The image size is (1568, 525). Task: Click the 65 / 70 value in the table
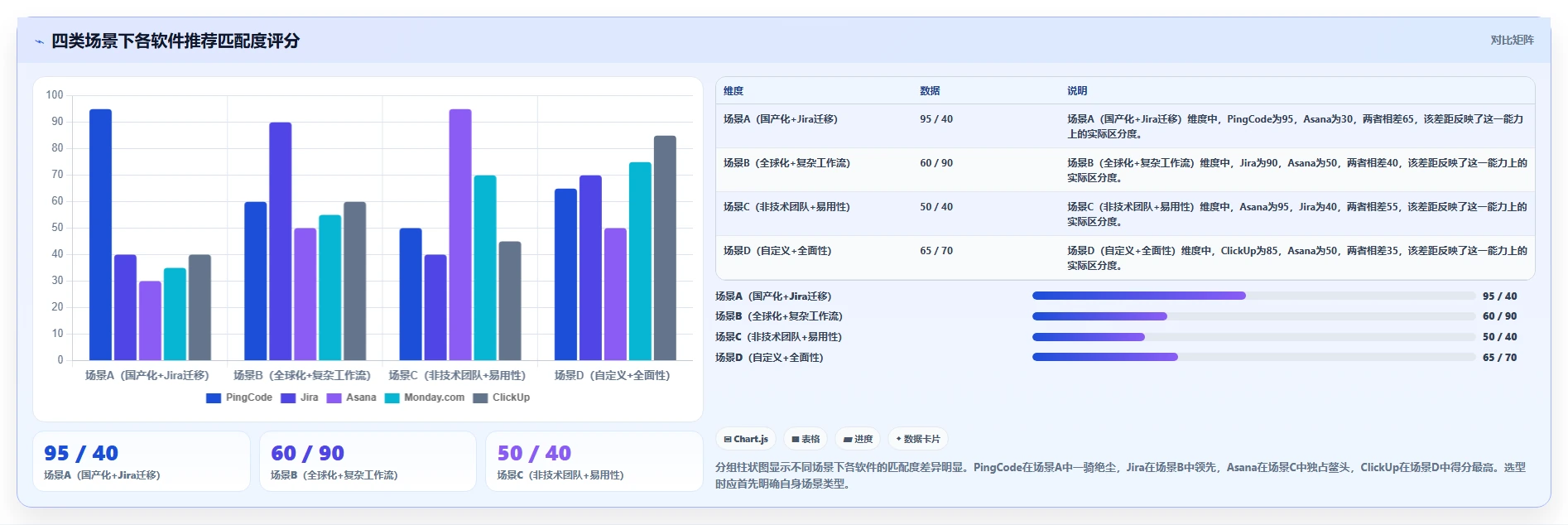(936, 251)
